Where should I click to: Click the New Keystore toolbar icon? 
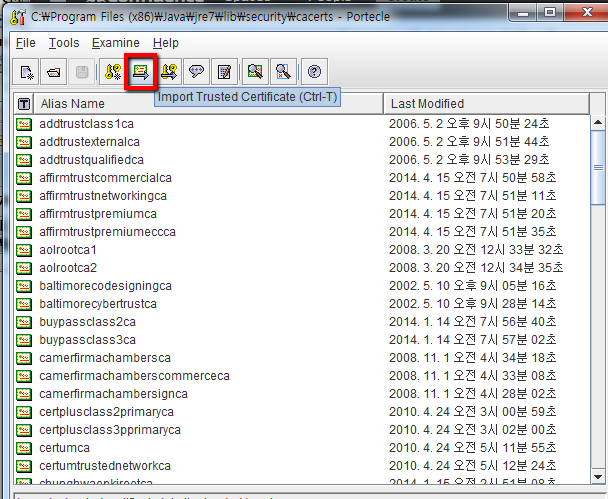[x=26, y=72]
